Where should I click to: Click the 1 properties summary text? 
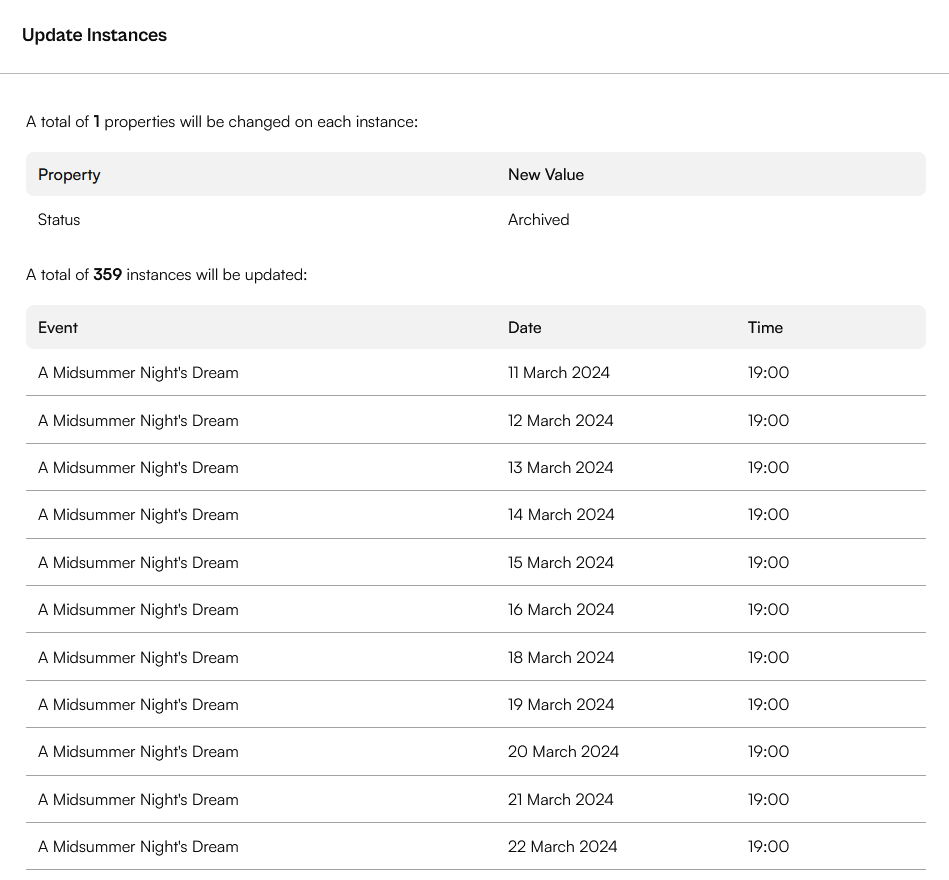[x=222, y=122]
